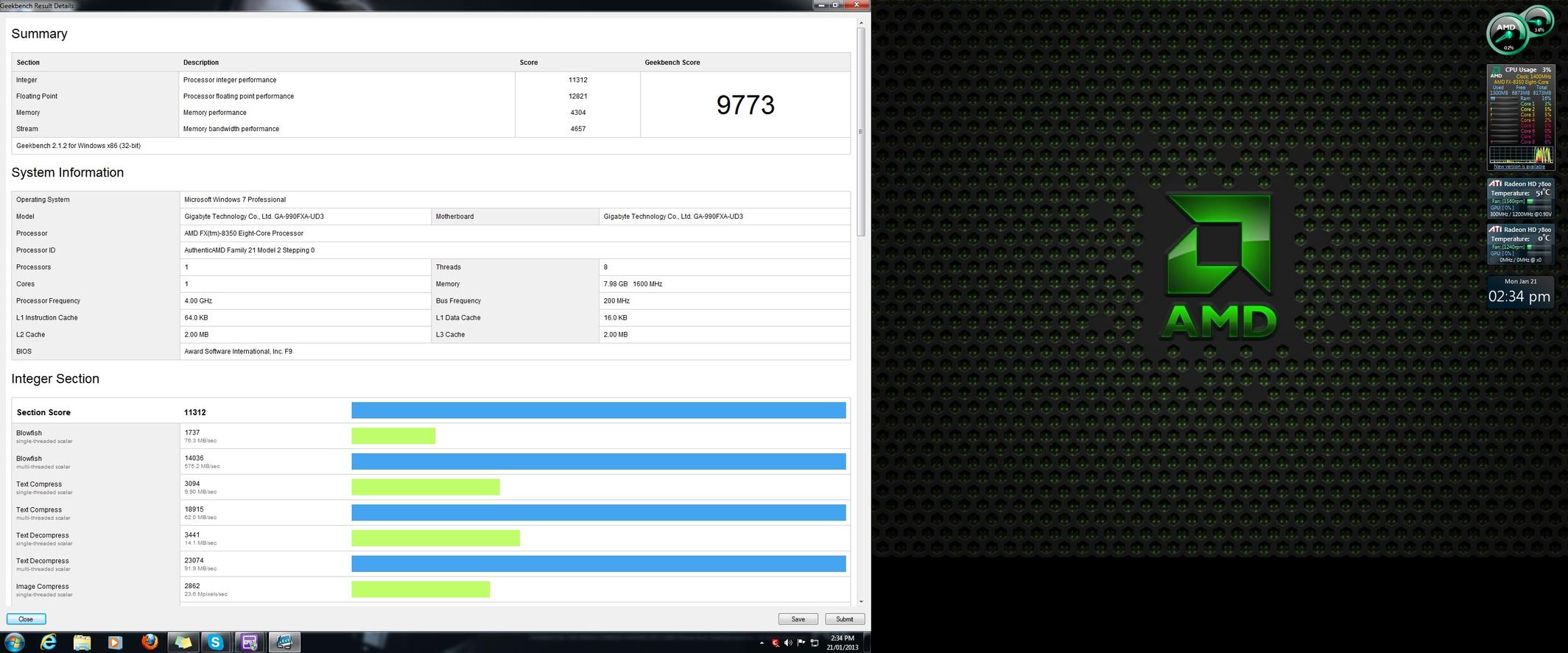The image size is (1568, 653).
Task: Click the Threads value 8
Action: tap(605, 267)
